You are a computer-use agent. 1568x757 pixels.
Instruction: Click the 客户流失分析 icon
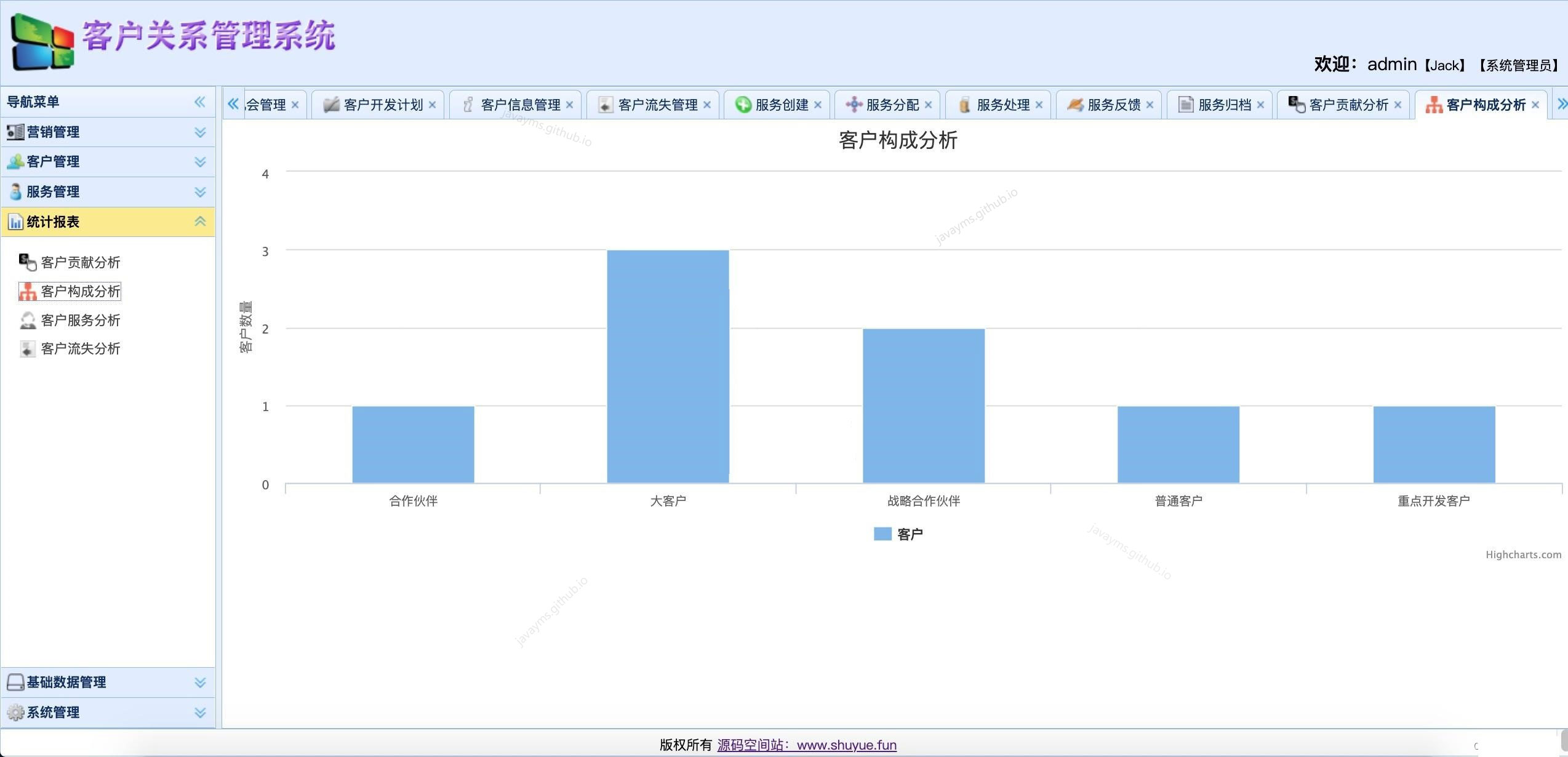(x=27, y=349)
